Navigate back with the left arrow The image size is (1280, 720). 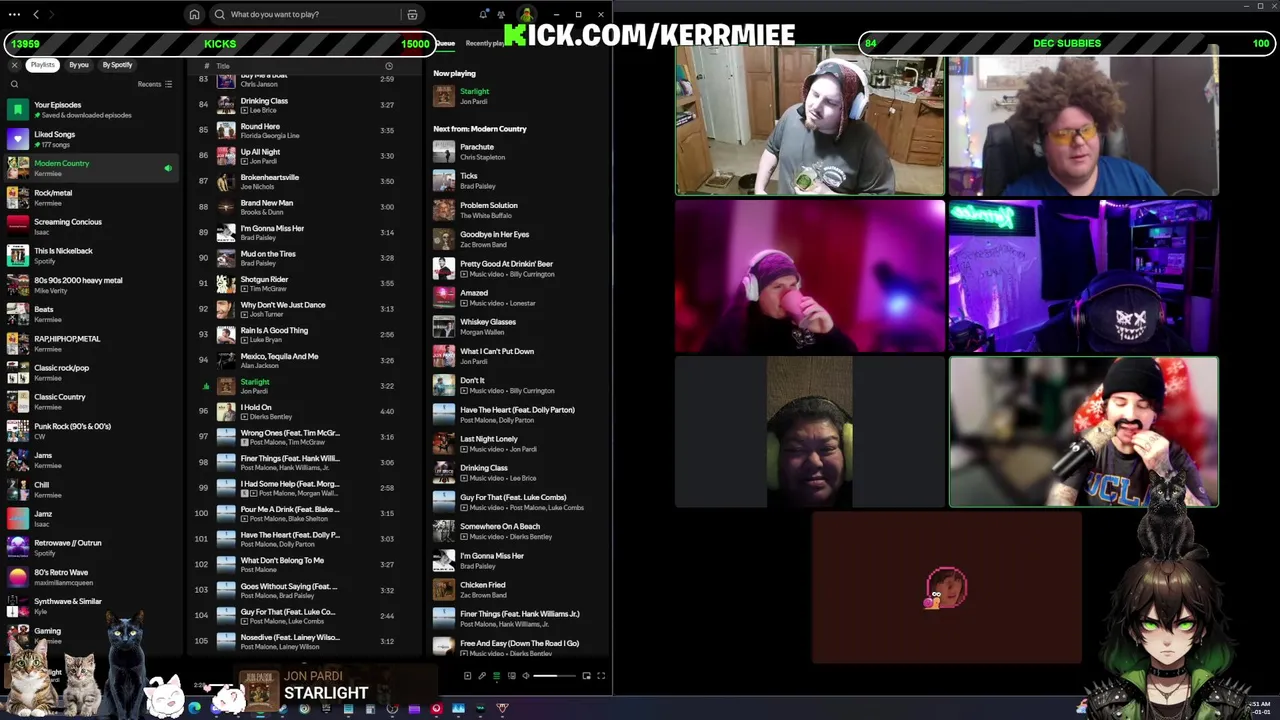pyautogui.click(x=36, y=15)
